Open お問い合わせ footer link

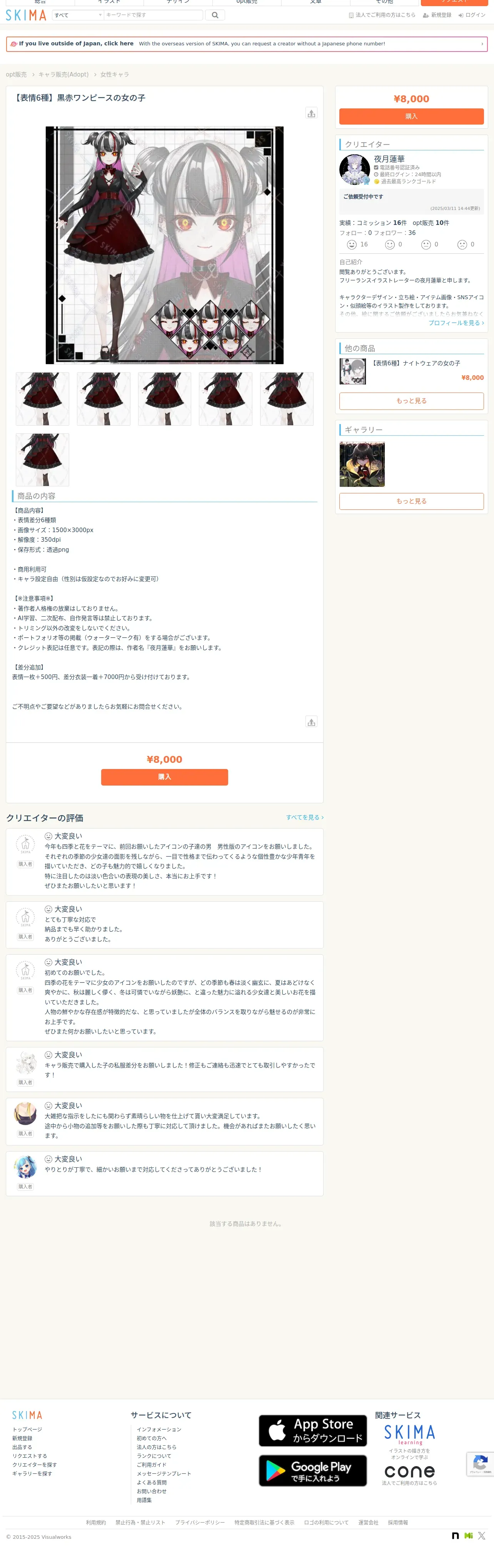152,1492
